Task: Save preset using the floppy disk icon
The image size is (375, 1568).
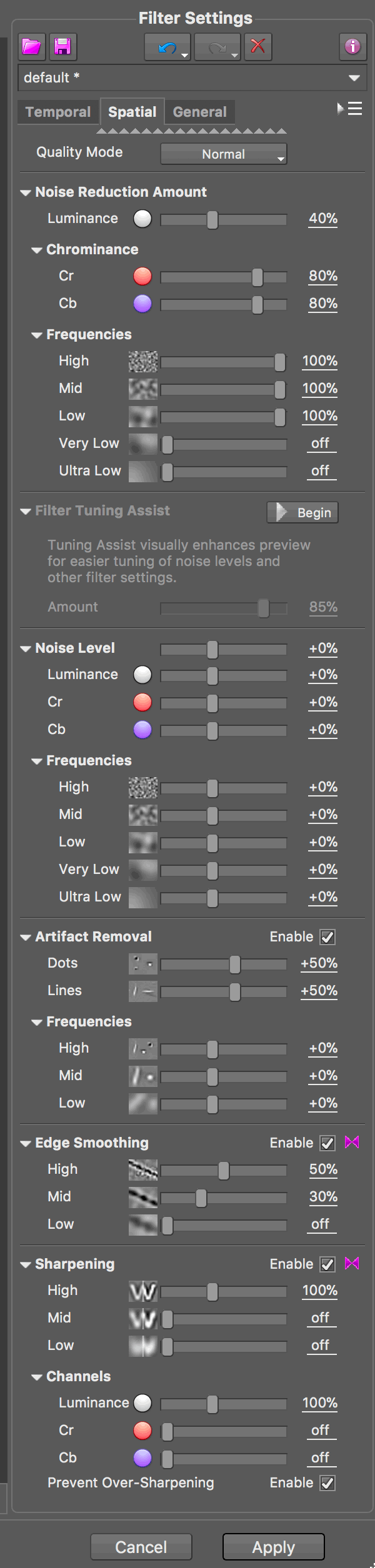Action: (x=62, y=47)
